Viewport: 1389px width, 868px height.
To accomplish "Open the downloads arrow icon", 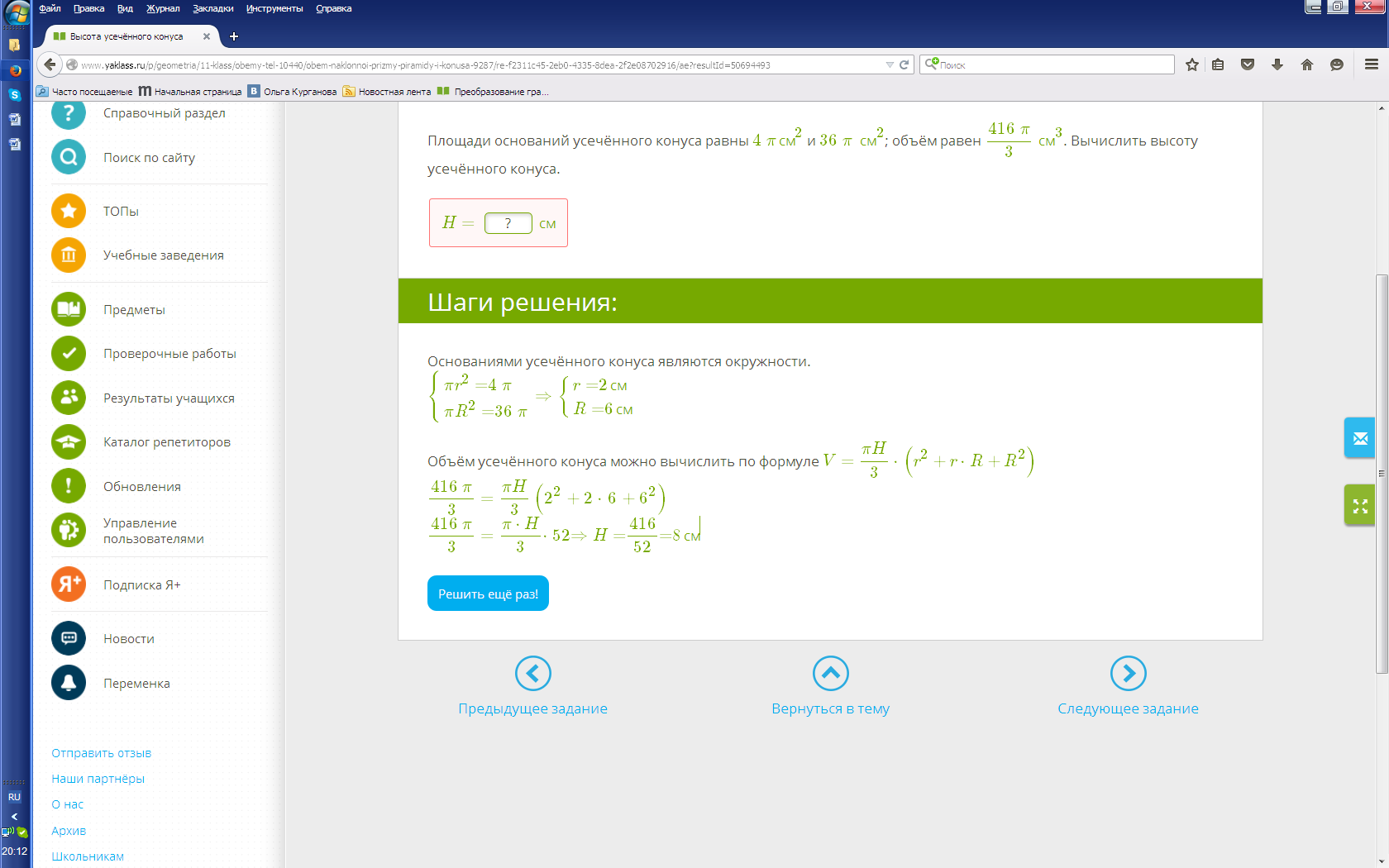I will [1277, 64].
